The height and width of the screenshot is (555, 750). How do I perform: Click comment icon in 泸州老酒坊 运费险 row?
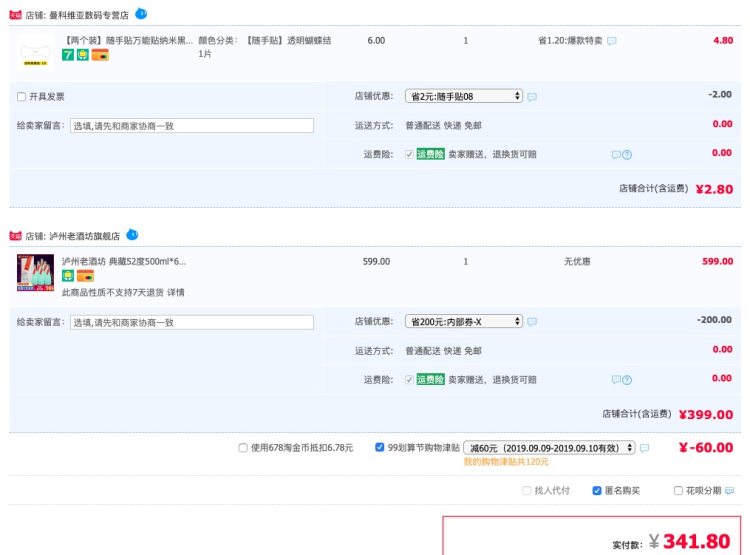click(616, 380)
